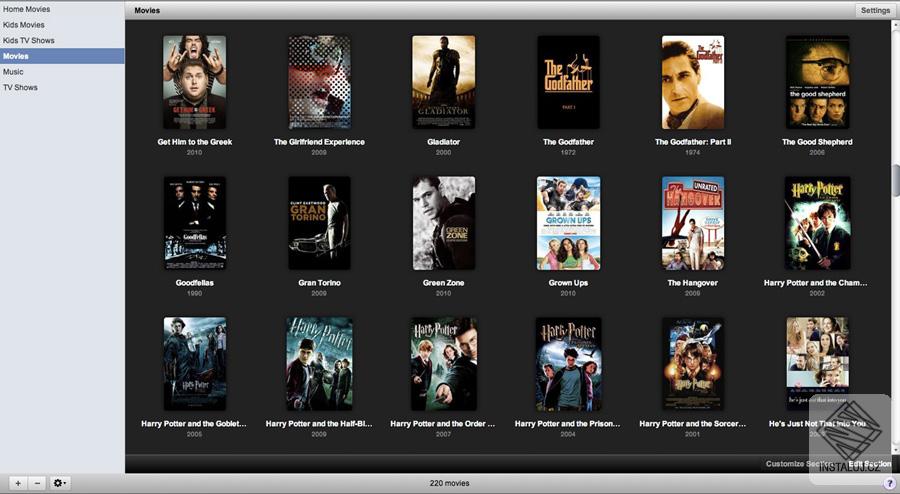Click the year 1974 under Godfather Part II
This screenshot has height=494, width=900.
(693, 153)
